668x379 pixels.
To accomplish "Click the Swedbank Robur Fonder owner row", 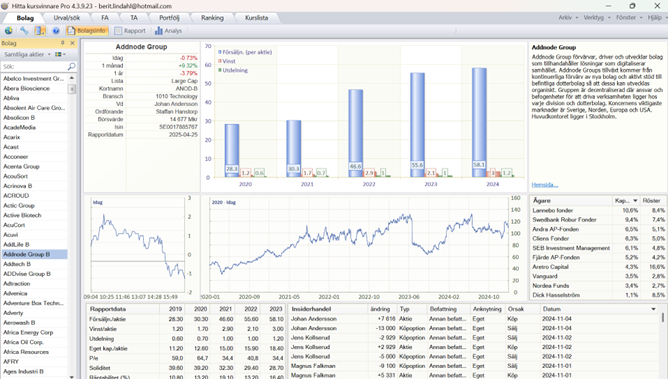I will (x=598, y=220).
